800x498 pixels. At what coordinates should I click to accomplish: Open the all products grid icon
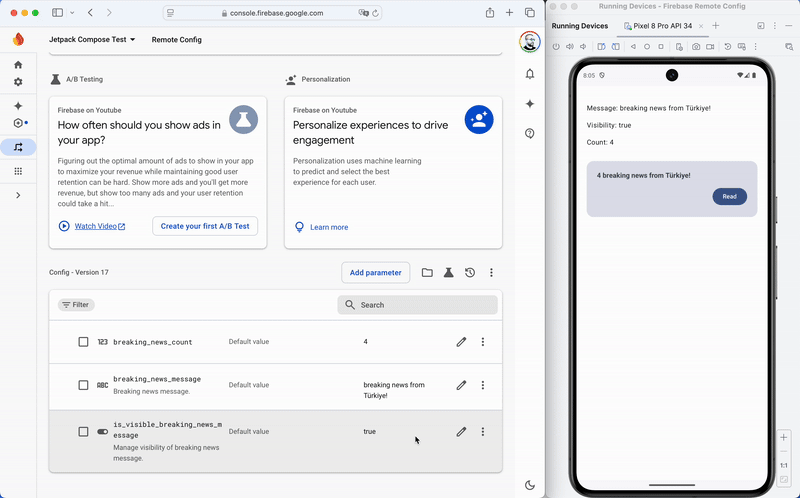[18, 171]
